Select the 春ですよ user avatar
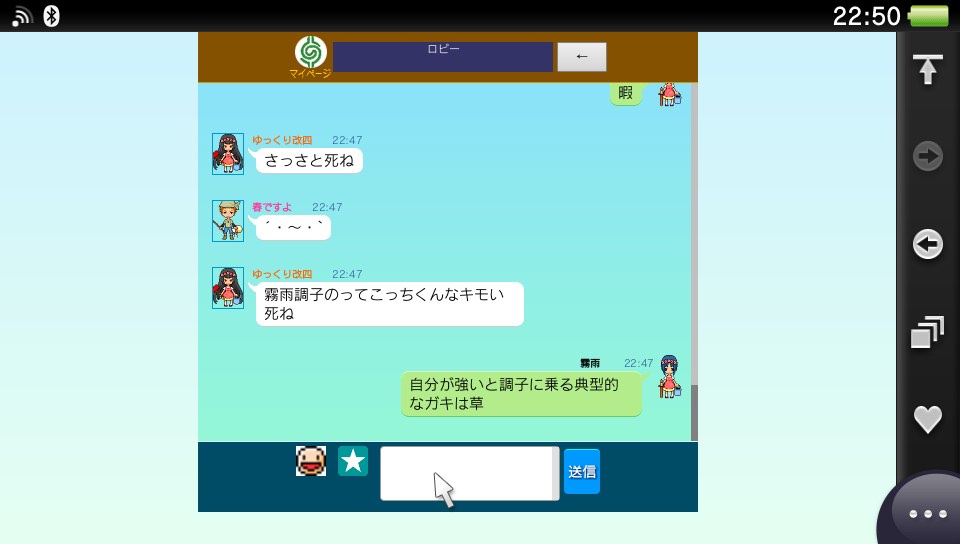This screenshot has height=544, width=960. 228,221
